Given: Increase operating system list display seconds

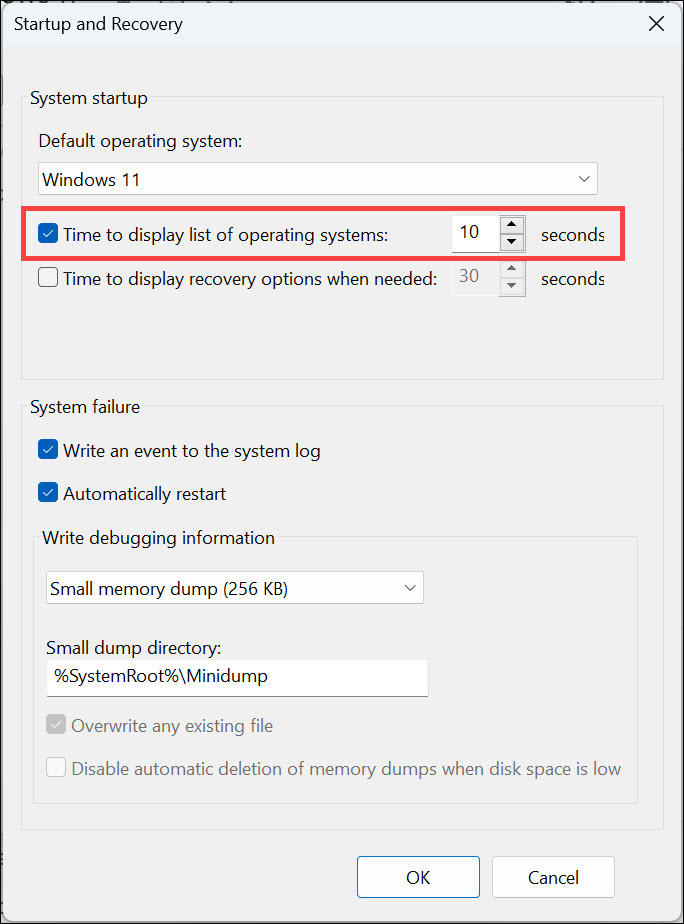Looking at the screenshot, I should click(511, 226).
